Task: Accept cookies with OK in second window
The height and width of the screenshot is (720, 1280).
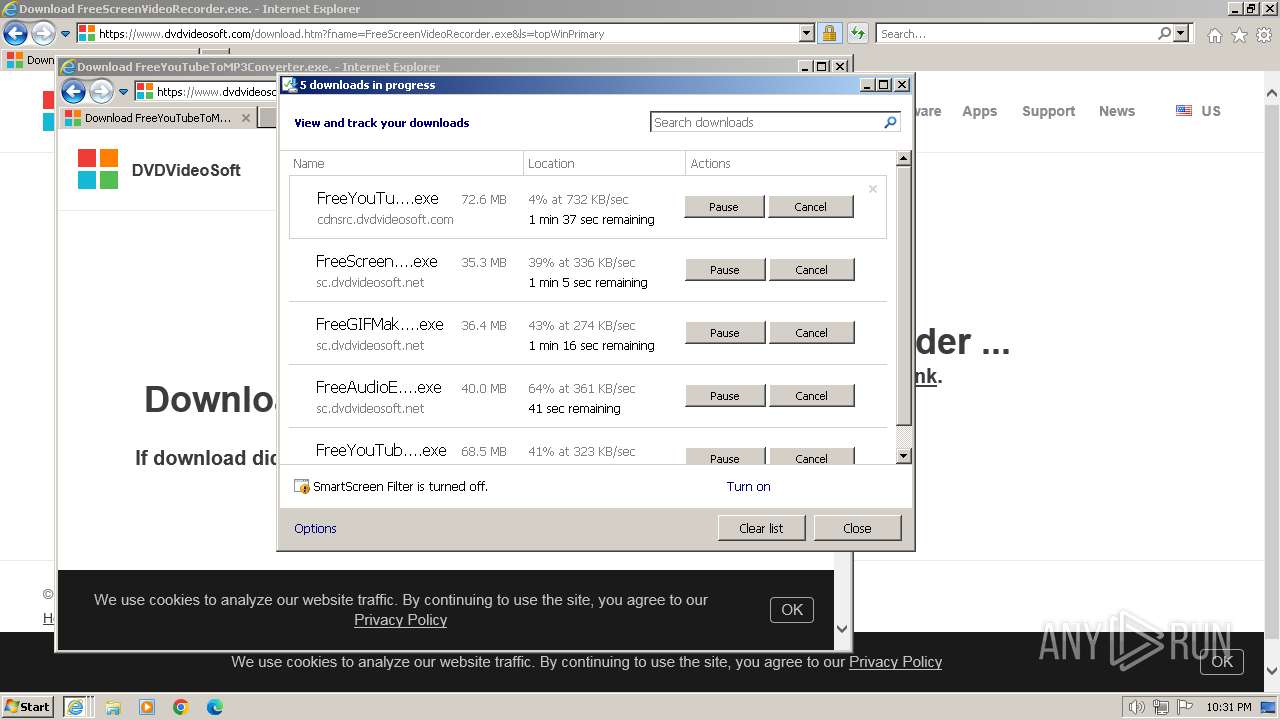Action: coord(792,610)
